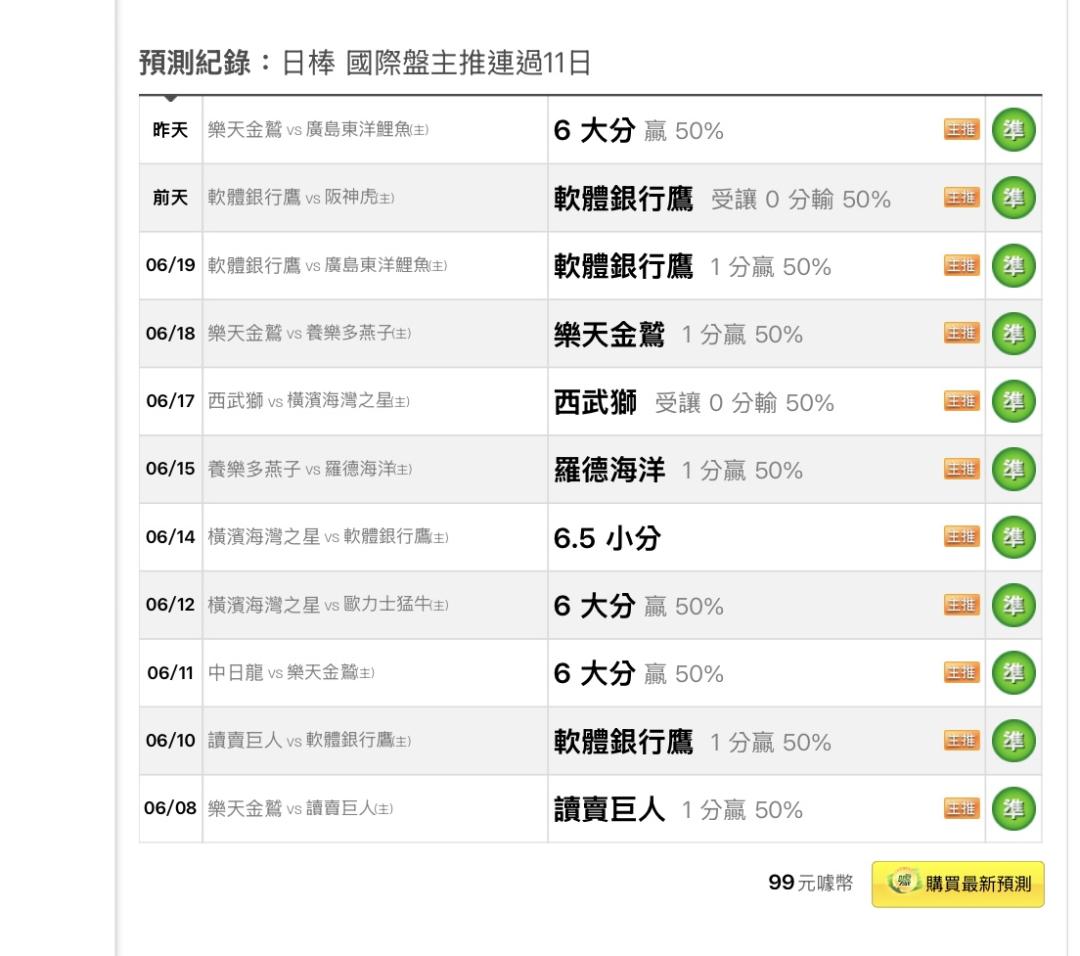Screen dimensions: 1080x956
Task: Click the 預測紀錄 heading title
Action: [x=366, y=63]
